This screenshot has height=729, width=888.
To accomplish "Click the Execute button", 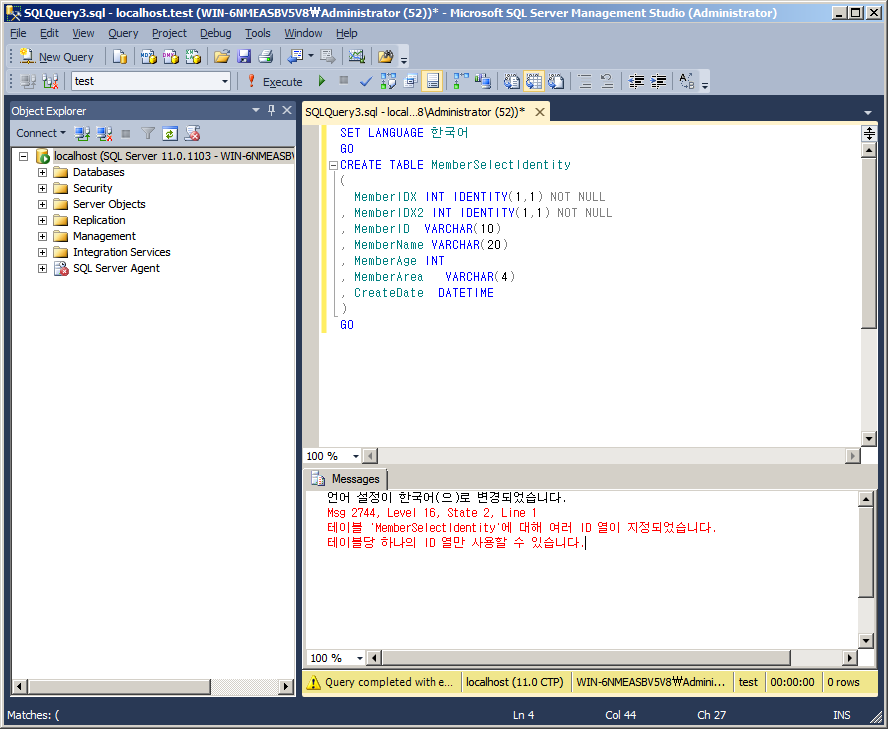I will click(275, 82).
